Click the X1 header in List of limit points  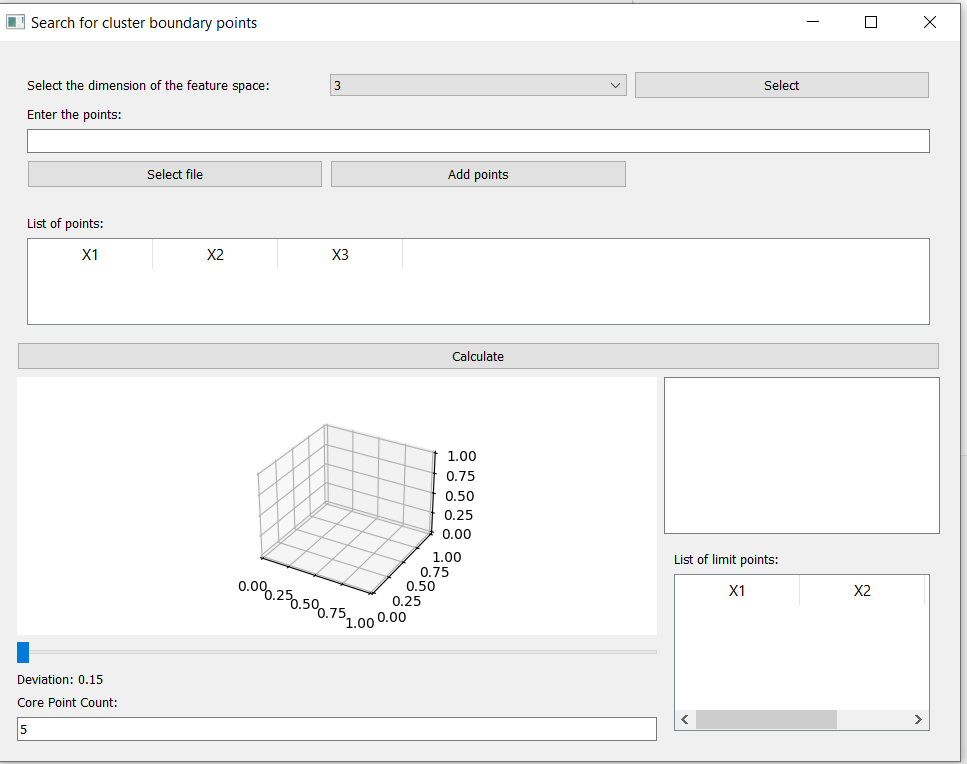pyautogui.click(x=737, y=590)
